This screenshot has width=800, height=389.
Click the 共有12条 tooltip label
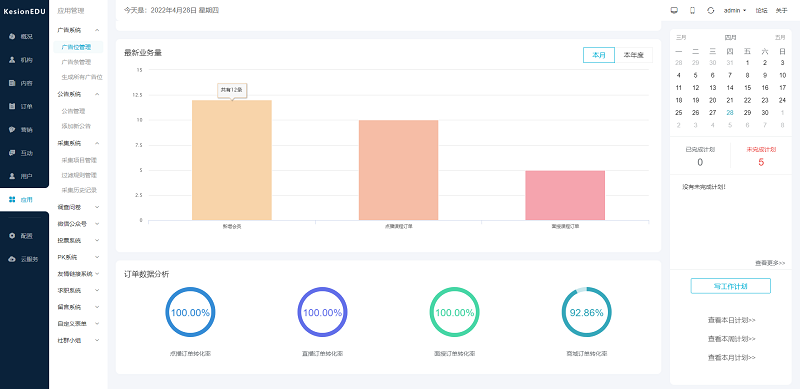tap(232, 90)
